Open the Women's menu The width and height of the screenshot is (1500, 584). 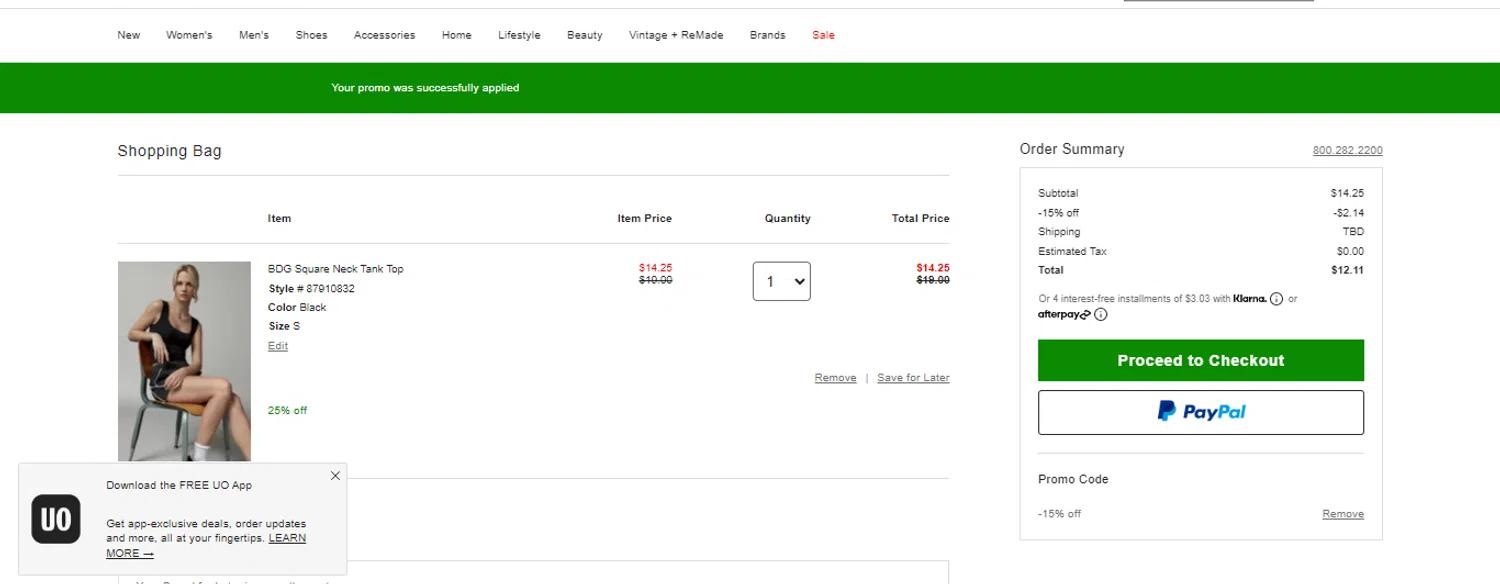tap(189, 35)
